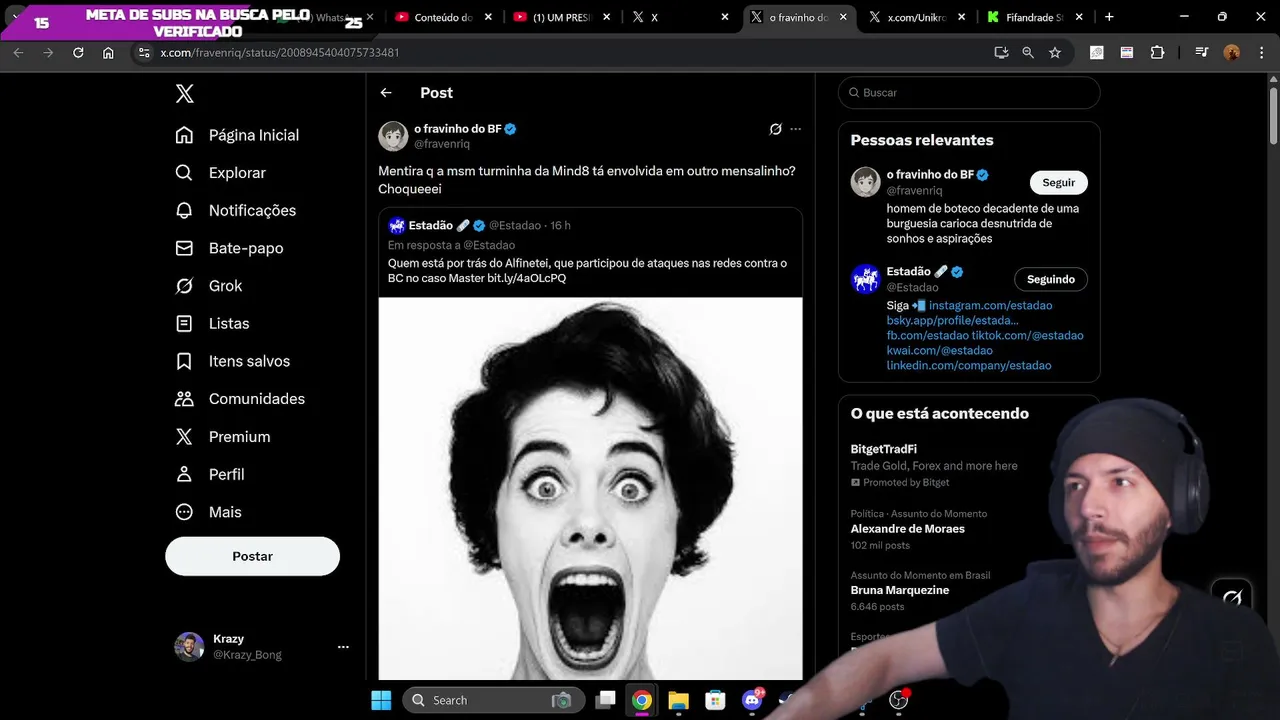1280x720 pixels.
Task: Open Krazy account options (three dots)
Action: click(343, 647)
